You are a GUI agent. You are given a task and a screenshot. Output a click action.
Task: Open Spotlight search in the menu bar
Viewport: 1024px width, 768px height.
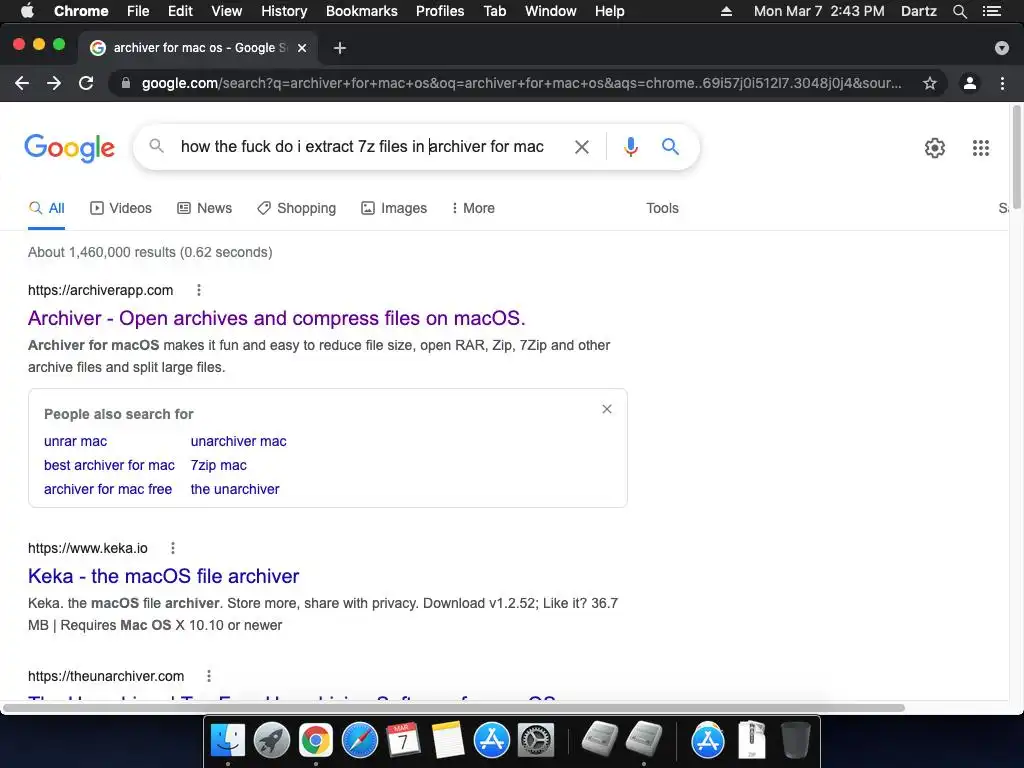[x=959, y=11]
